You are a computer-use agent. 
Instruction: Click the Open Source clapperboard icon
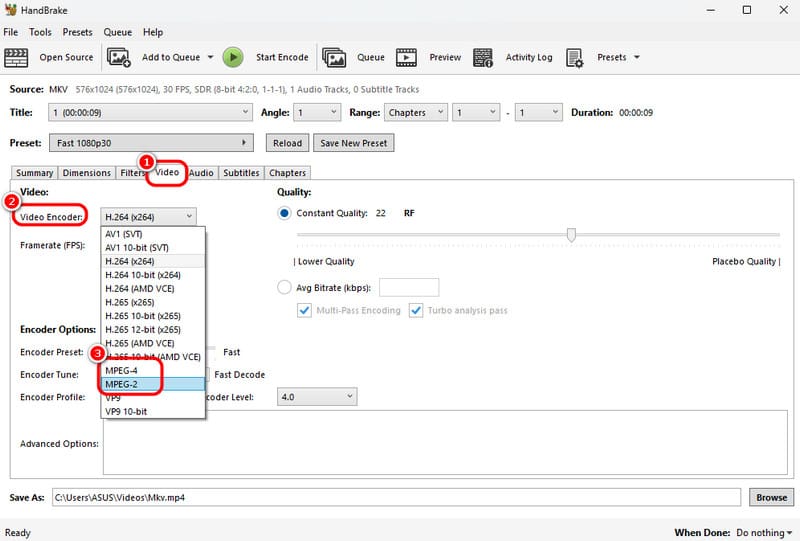tap(16, 58)
